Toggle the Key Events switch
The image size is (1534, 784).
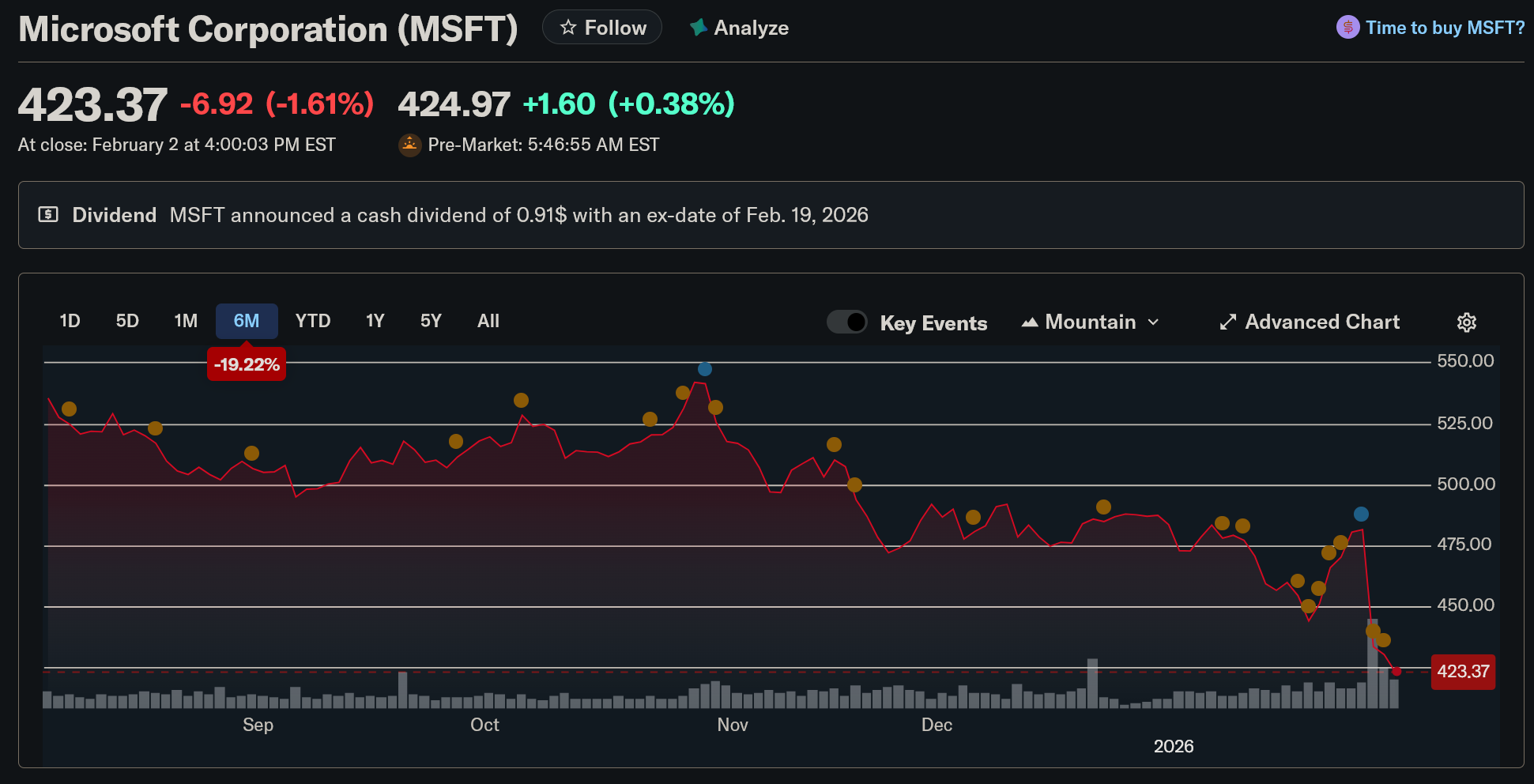847,322
